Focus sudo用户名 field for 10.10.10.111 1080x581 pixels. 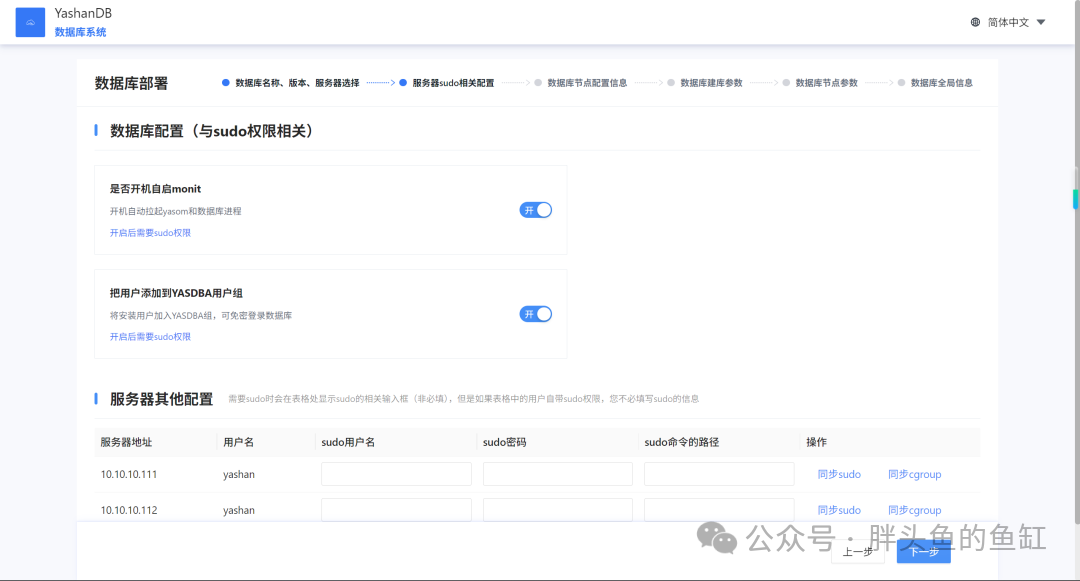coord(396,474)
